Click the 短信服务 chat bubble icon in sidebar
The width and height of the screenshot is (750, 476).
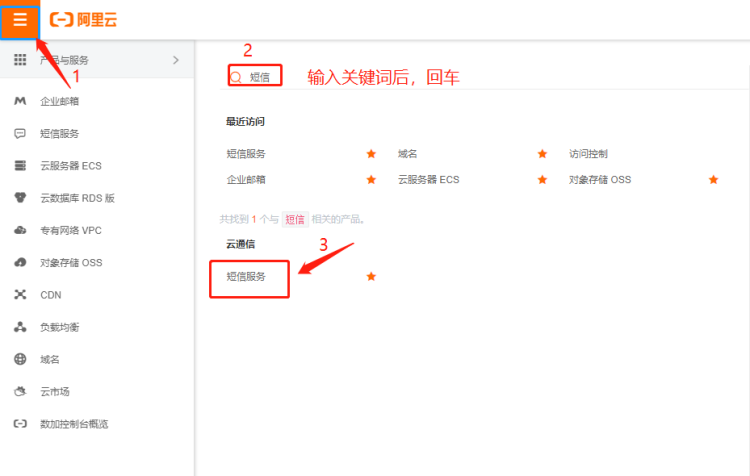(x=20, y=133)
